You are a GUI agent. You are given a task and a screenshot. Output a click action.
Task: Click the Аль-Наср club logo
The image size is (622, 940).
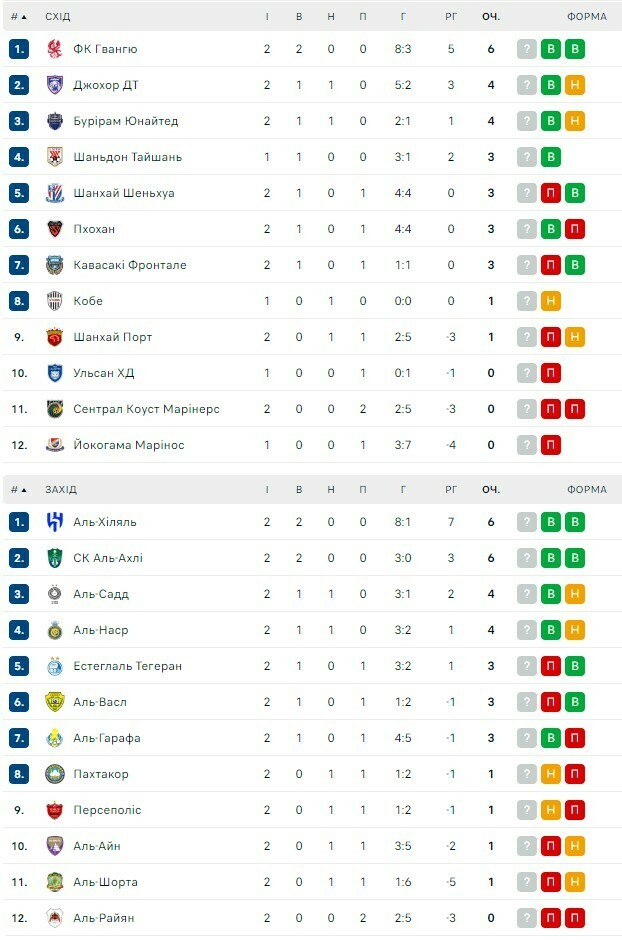coord(55,630)
